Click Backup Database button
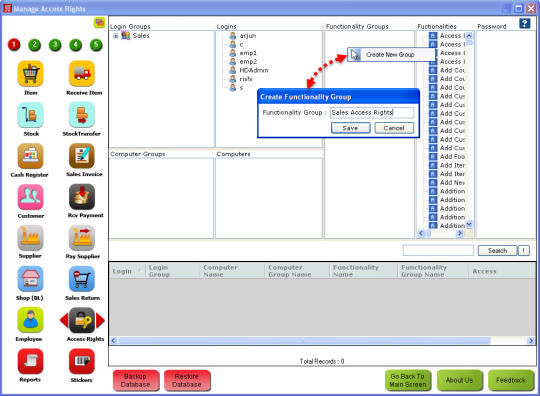 pyautogui.click(x=136, y=380)
